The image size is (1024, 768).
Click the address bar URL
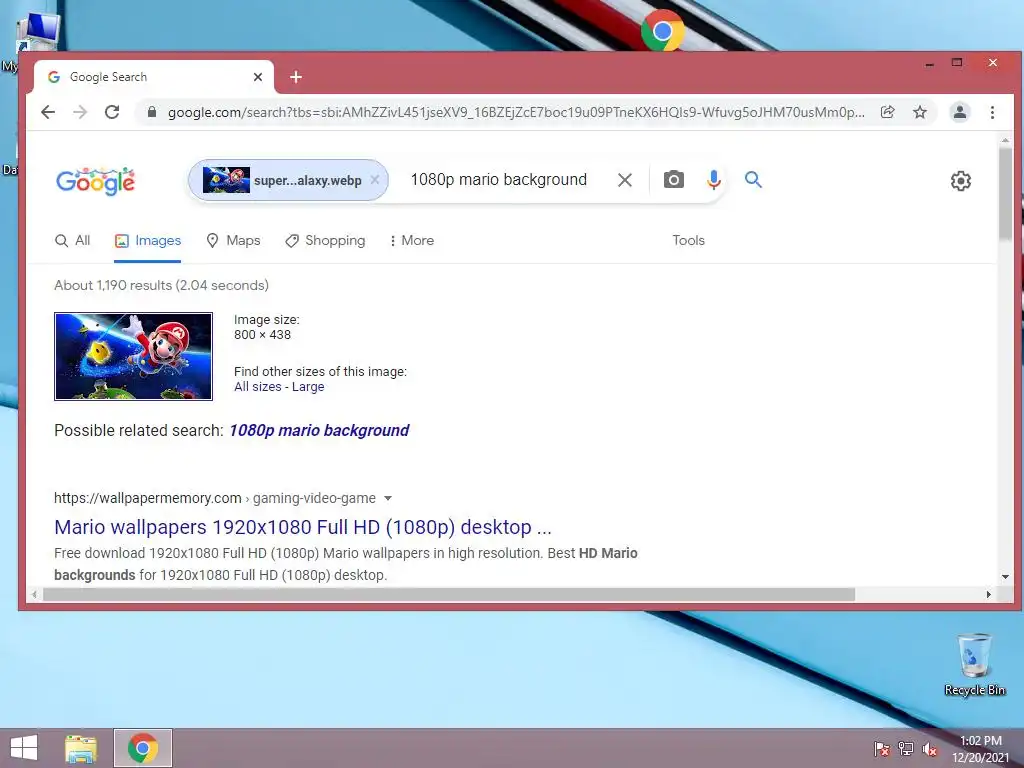click(x=516, y=112)
